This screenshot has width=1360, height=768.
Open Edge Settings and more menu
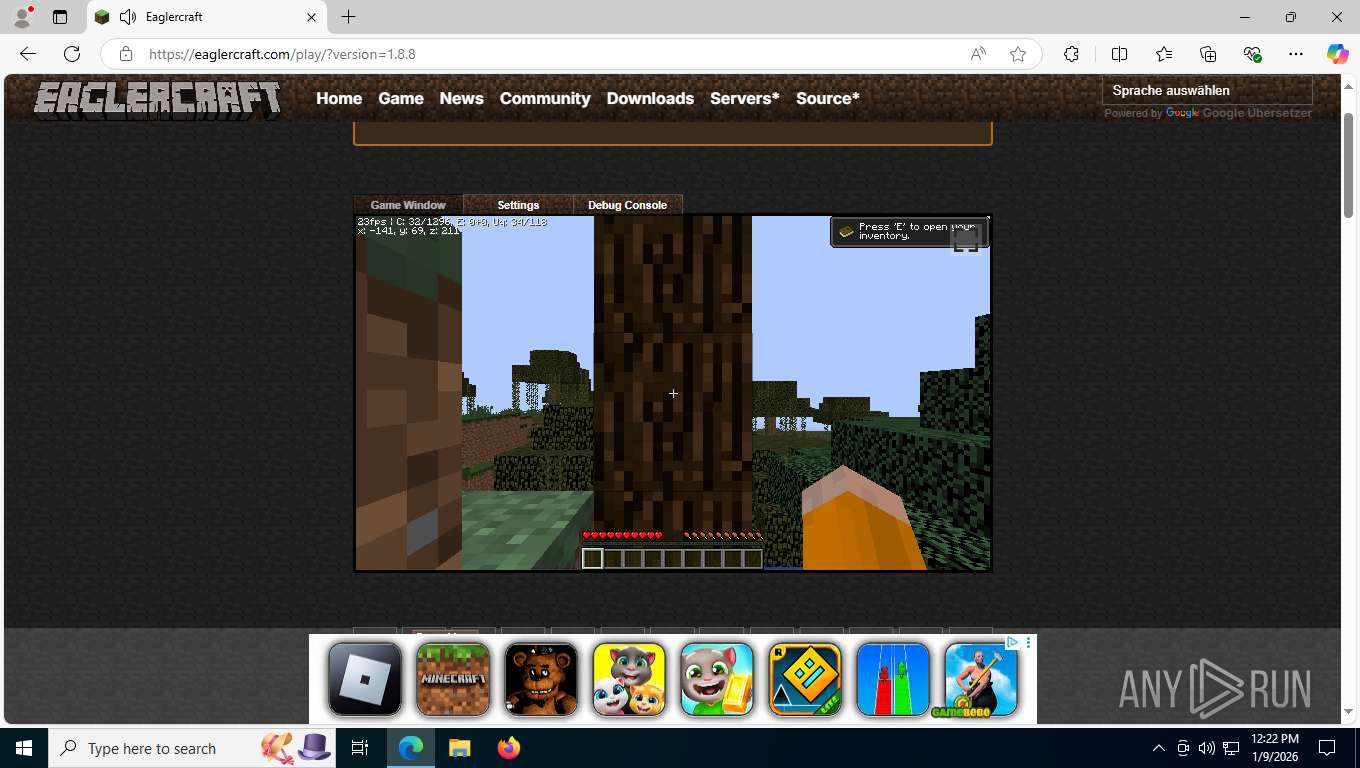coord(1296,54)
